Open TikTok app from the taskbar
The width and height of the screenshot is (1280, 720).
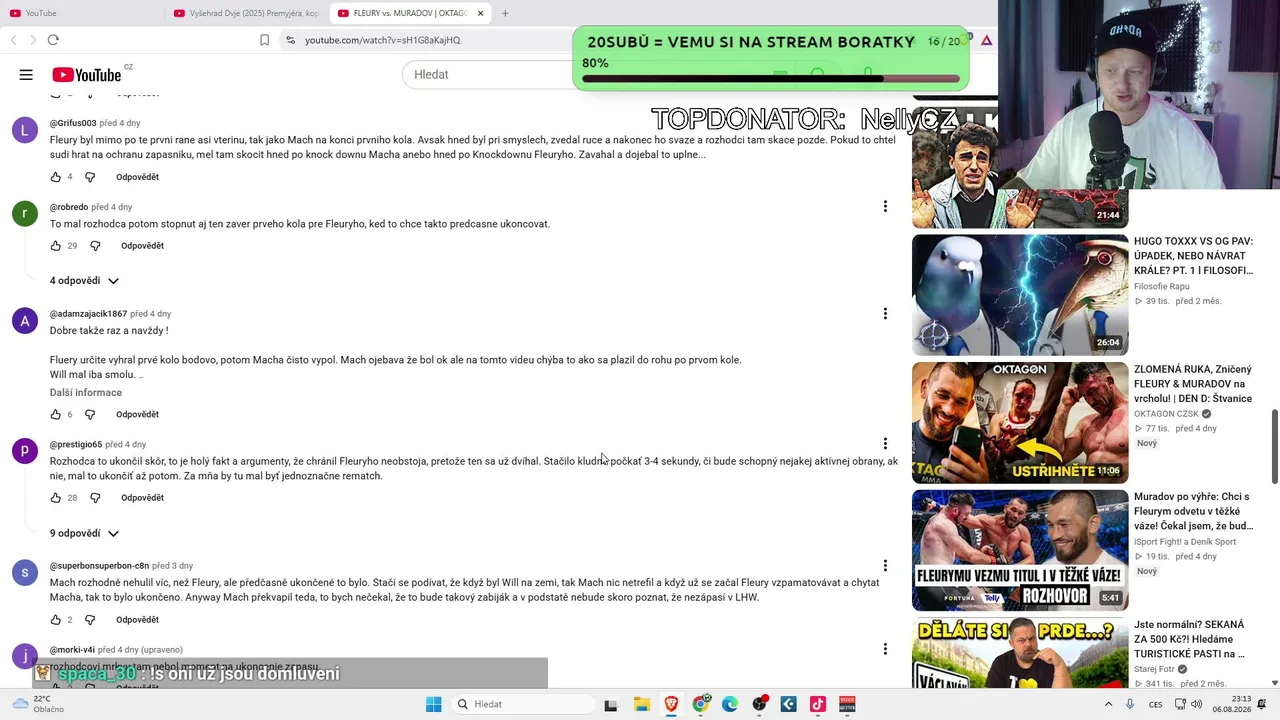point(818,704)
